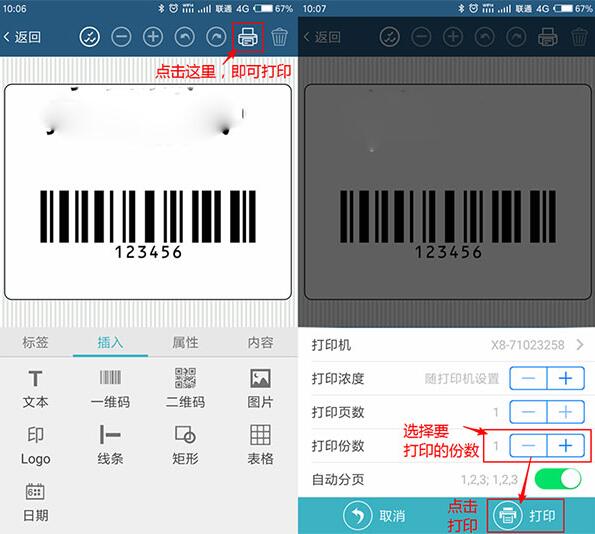This screenshot has width=595, height=534.
Task: Insert a 线条 line element
Action: (110, 445)
